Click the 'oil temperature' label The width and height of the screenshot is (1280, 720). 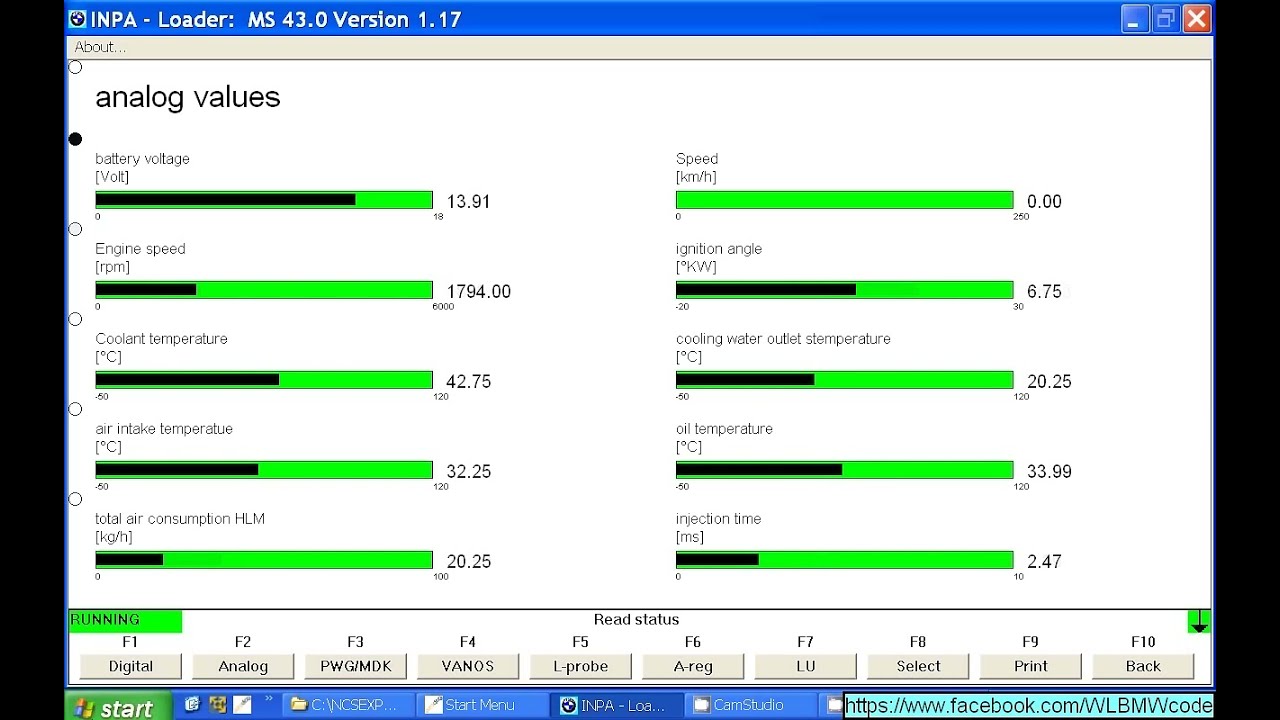[x=724, y=429]
